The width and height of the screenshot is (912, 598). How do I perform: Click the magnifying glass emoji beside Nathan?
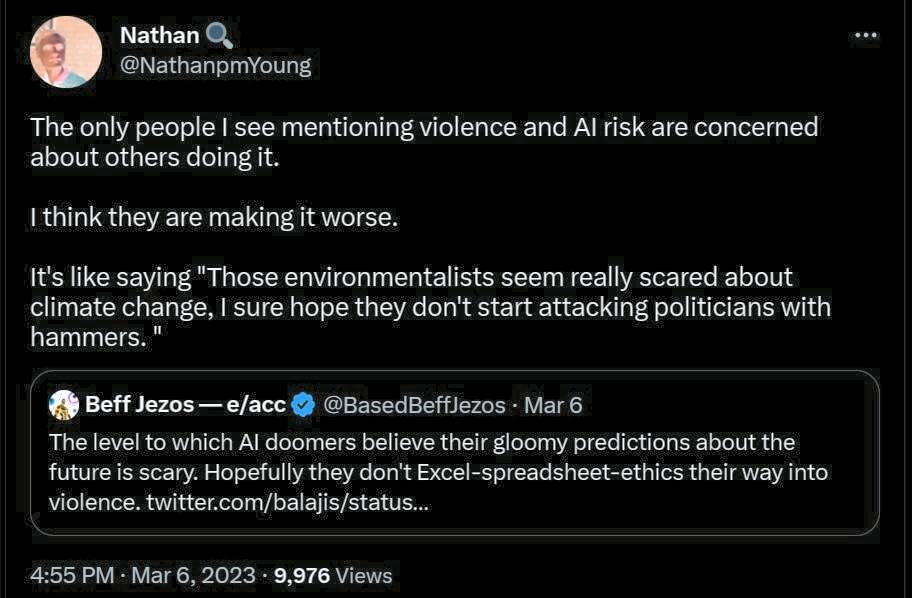point(219,37)
